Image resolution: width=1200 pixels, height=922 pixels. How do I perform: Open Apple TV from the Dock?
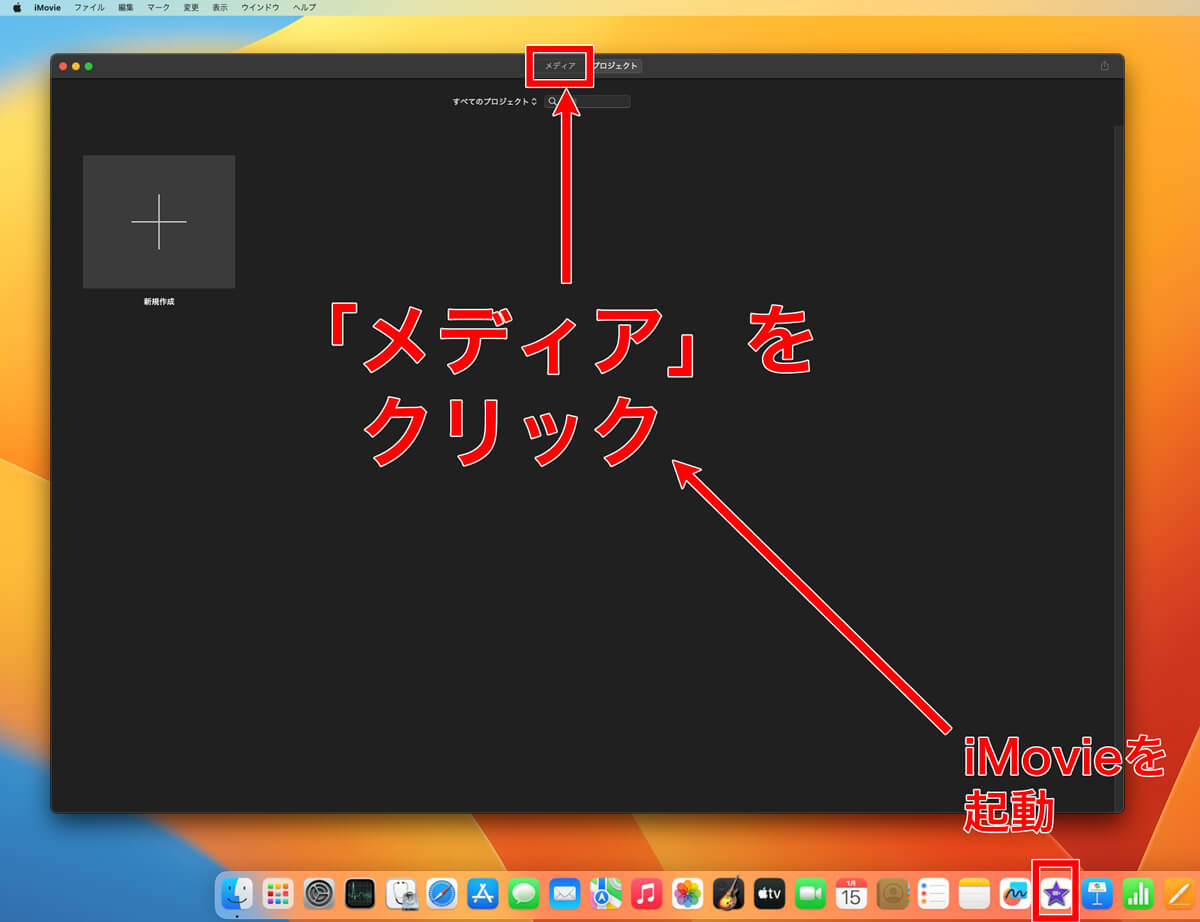(770, 892)
